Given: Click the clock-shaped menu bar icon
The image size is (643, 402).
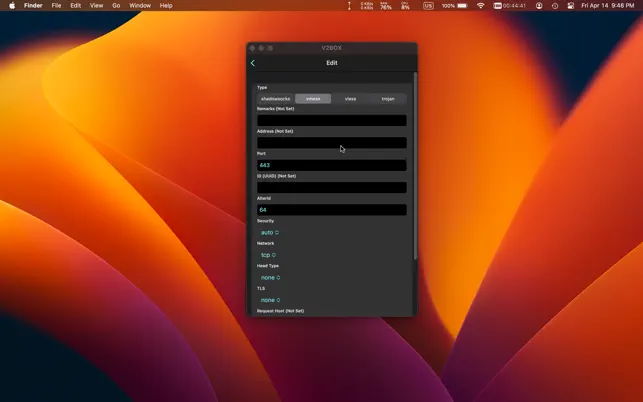Looking at the screenshot, I should [x=555, y=6].
